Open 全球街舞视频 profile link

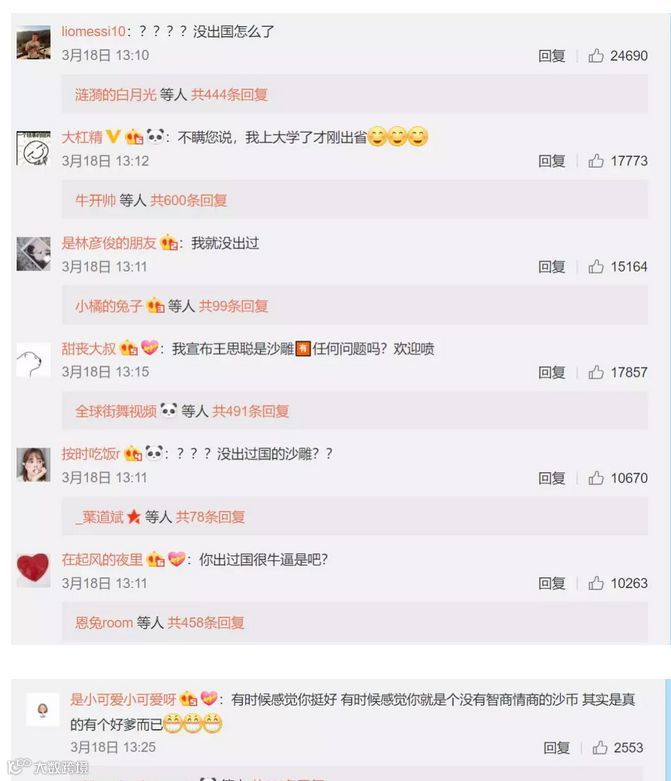(116, 411)
